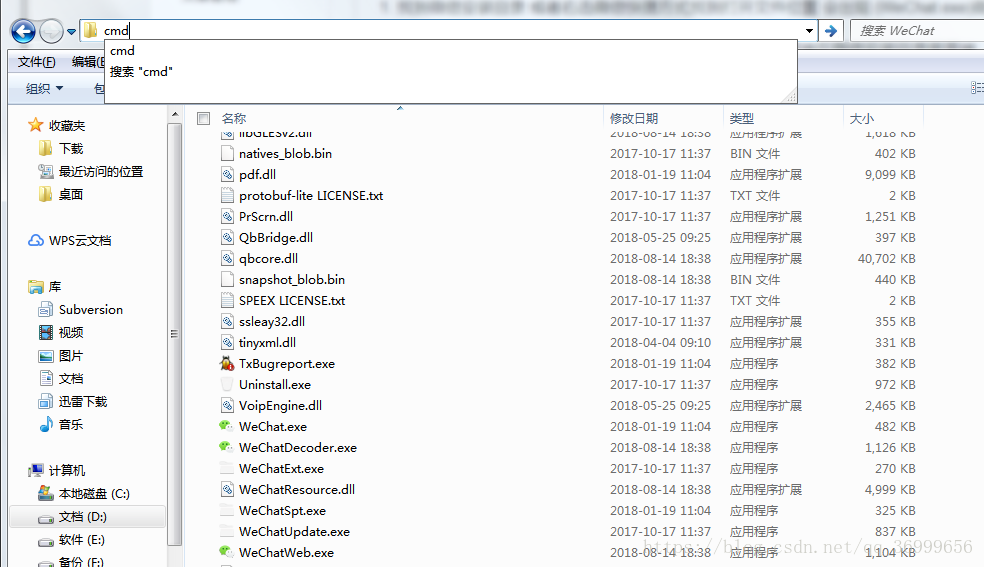This screenshot has width=984, height=567.
Task: Click the Forward navigation arrow button
Action: coord(51,31)
